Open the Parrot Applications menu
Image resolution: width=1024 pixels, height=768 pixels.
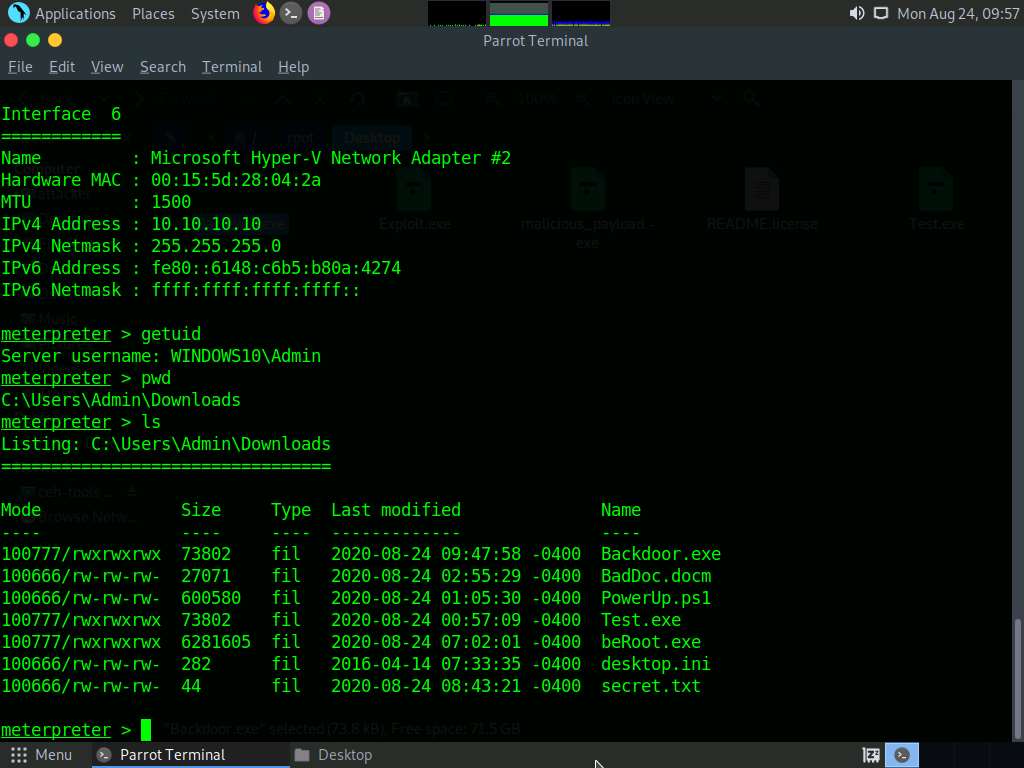point(75,14)
